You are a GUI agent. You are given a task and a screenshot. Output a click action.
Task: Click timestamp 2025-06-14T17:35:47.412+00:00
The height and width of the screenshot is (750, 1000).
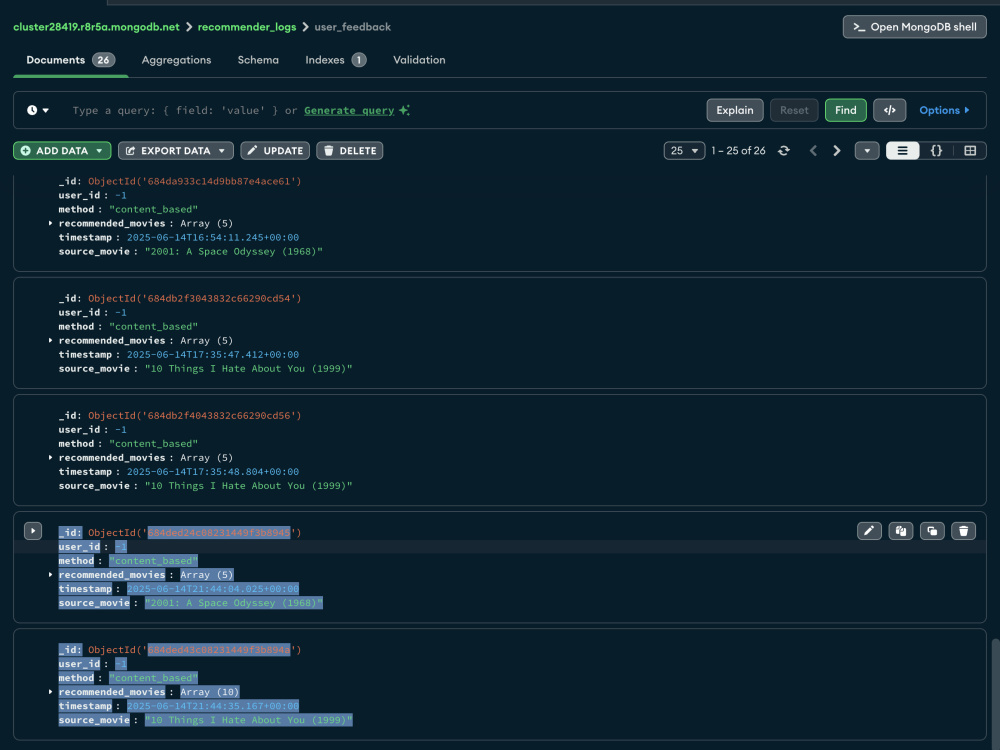click(213, 355)
